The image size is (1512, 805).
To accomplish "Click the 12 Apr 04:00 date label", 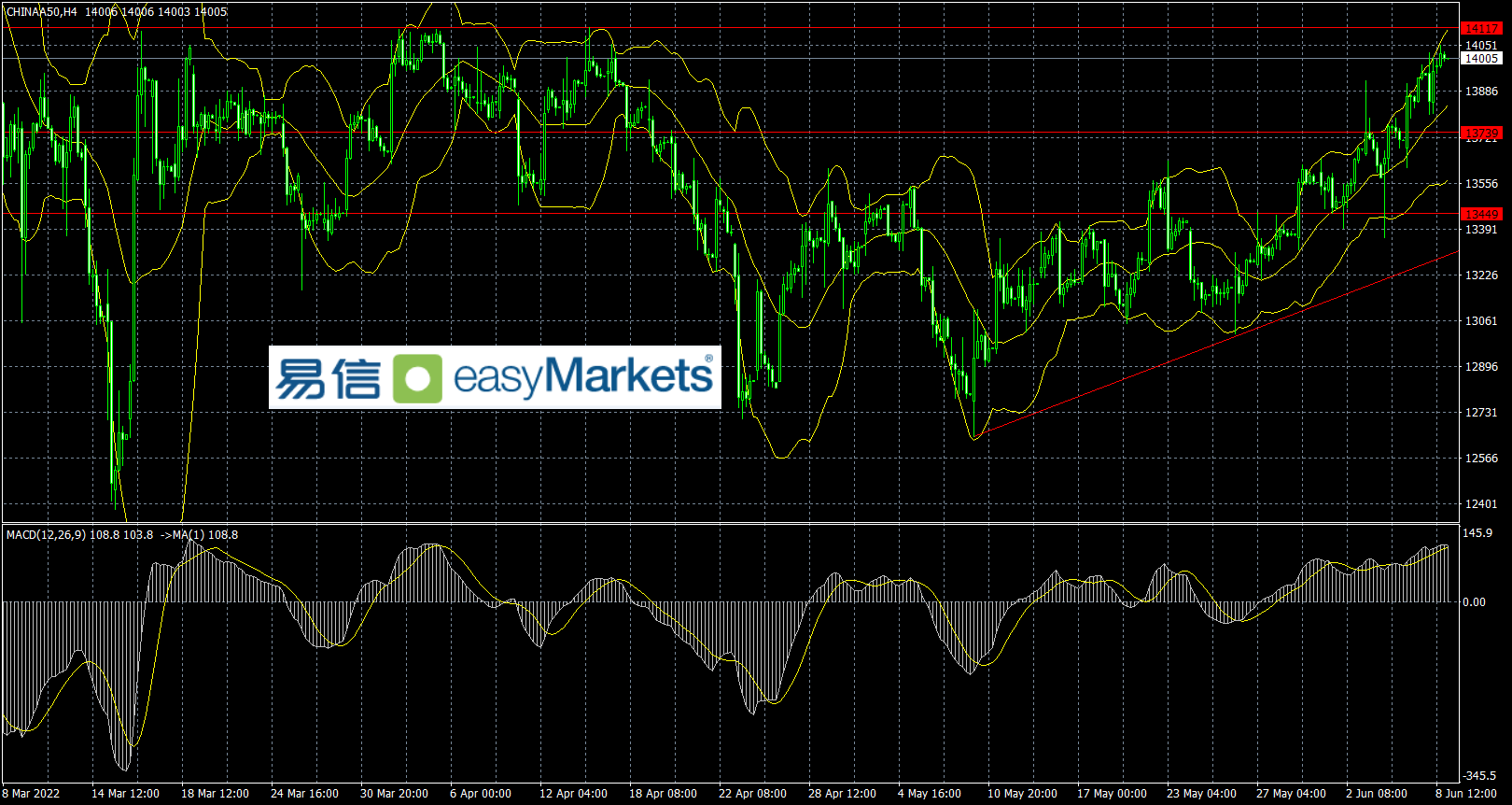I will tap(573, 794).
